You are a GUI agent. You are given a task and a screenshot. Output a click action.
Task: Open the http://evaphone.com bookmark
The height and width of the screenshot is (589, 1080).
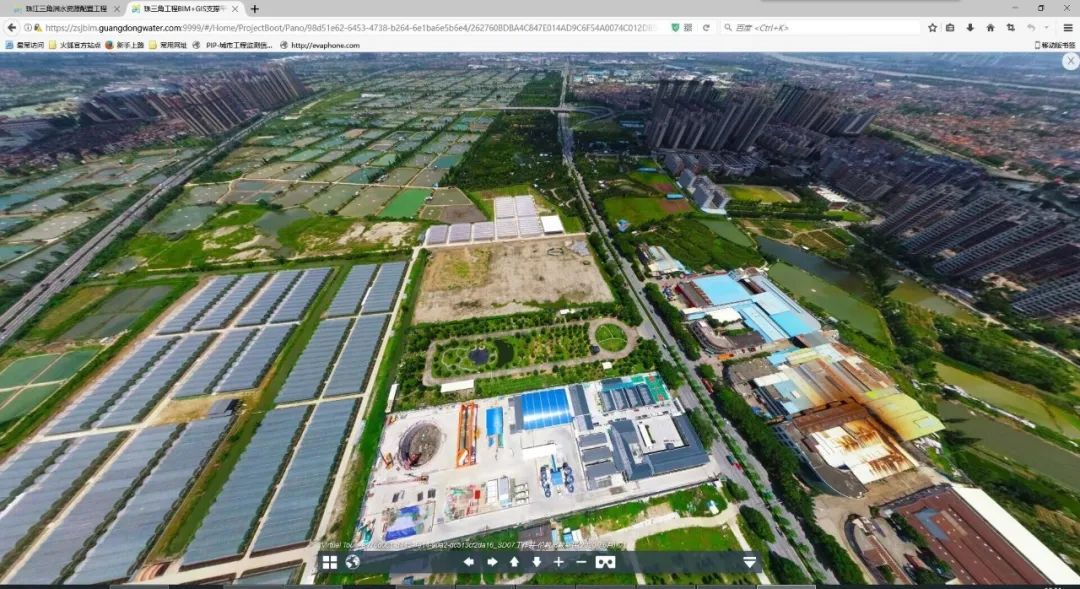pos(320,45)
